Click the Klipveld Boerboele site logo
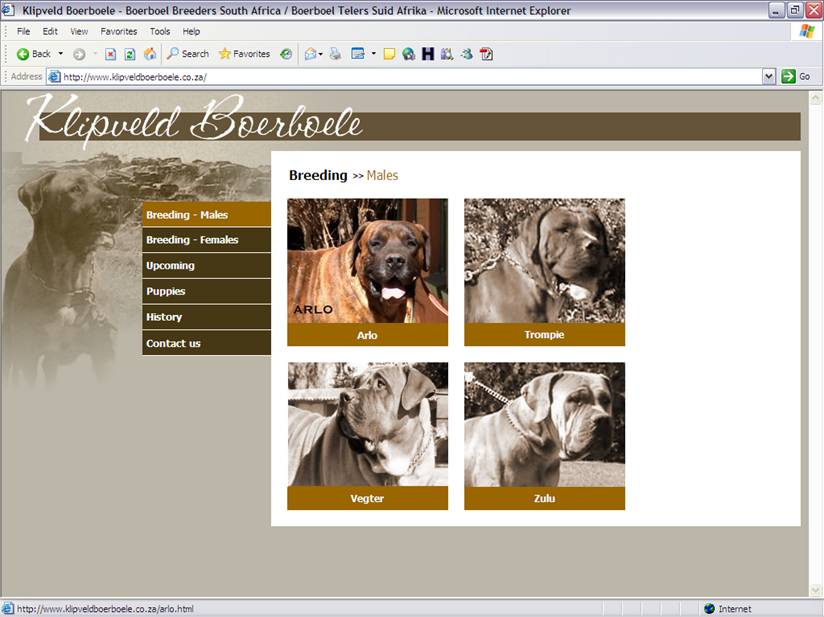The image size is (824, 617). [194, 121]
